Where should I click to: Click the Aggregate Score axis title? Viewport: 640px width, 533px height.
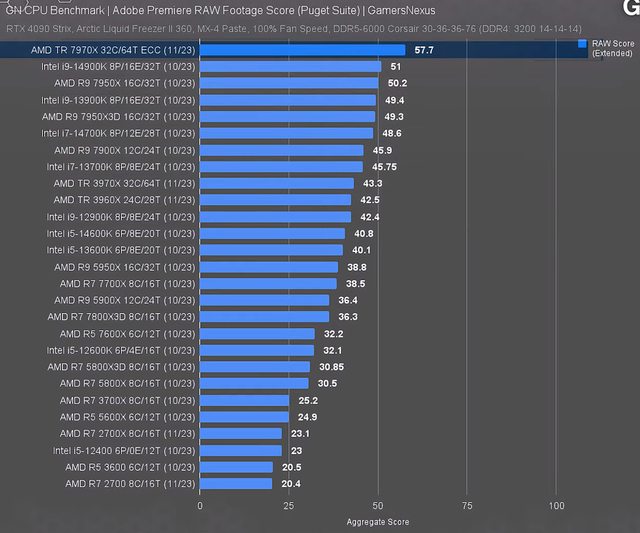click(378, 522)
